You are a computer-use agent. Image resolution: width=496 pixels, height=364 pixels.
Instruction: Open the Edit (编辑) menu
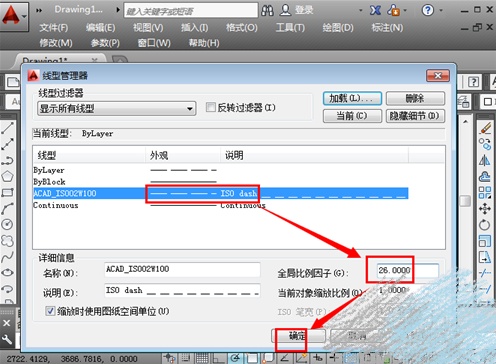pyautogui.click(x=101, y=28)
